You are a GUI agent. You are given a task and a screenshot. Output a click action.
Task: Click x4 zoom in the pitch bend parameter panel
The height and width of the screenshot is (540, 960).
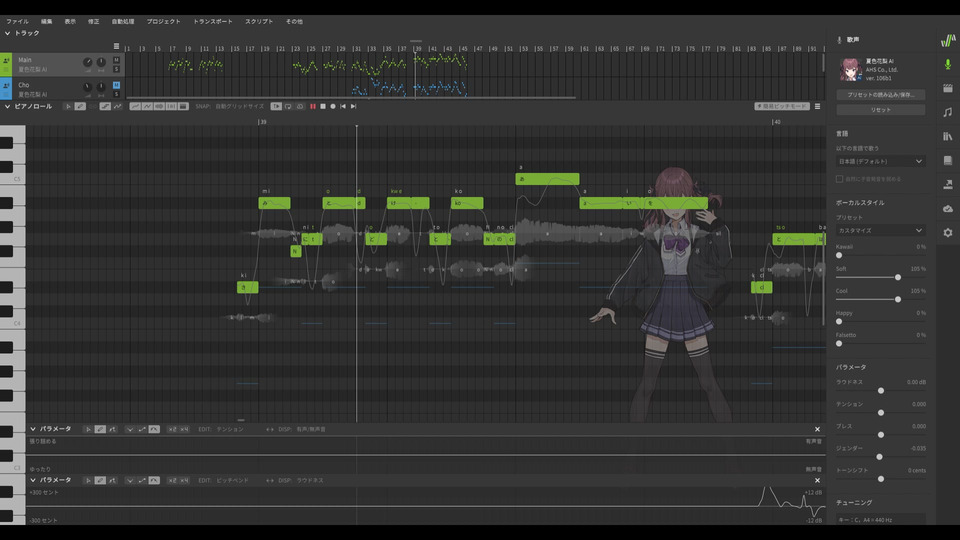coord(184,481)
